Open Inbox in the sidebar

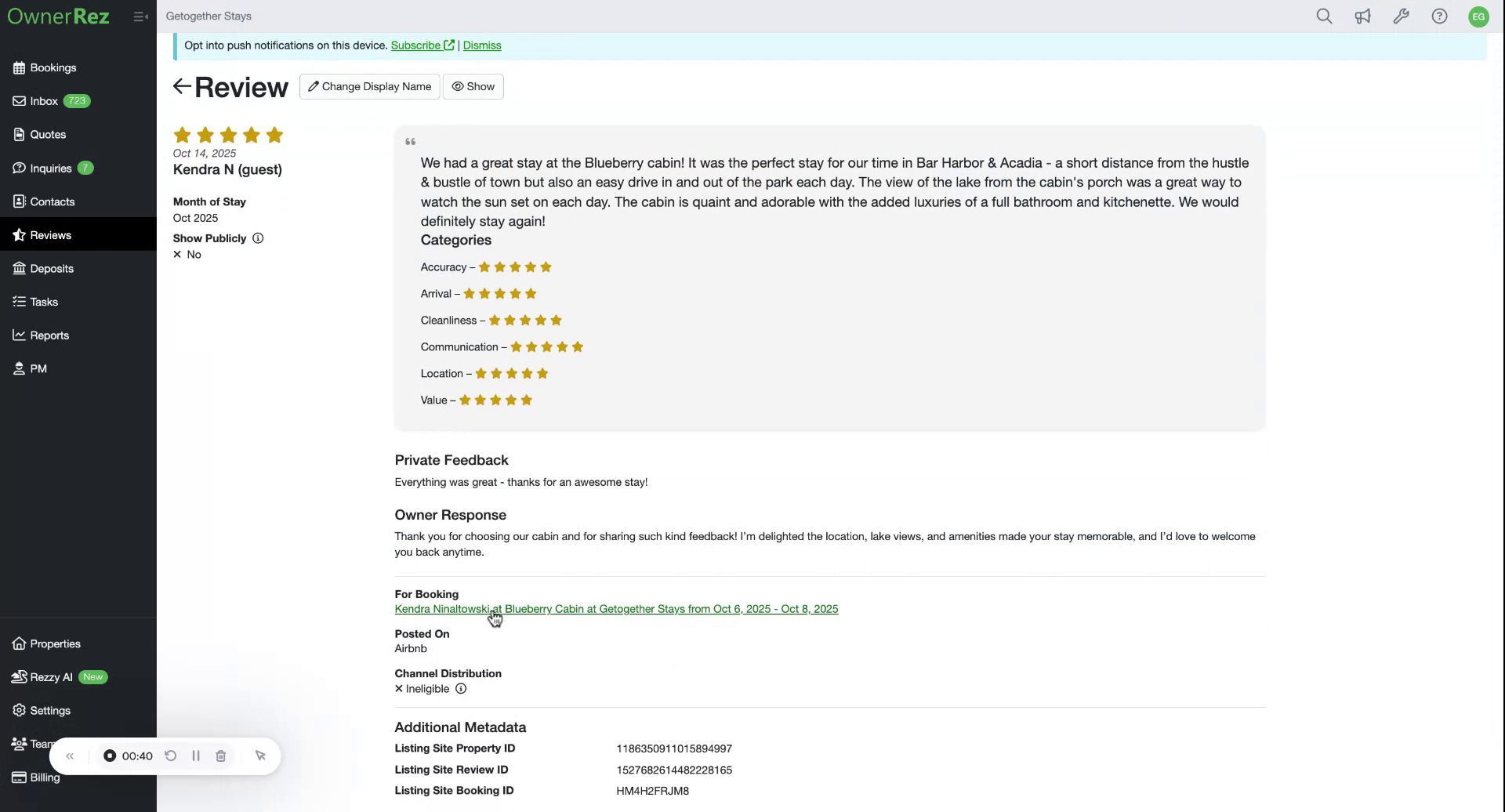(x=44, y=101)
